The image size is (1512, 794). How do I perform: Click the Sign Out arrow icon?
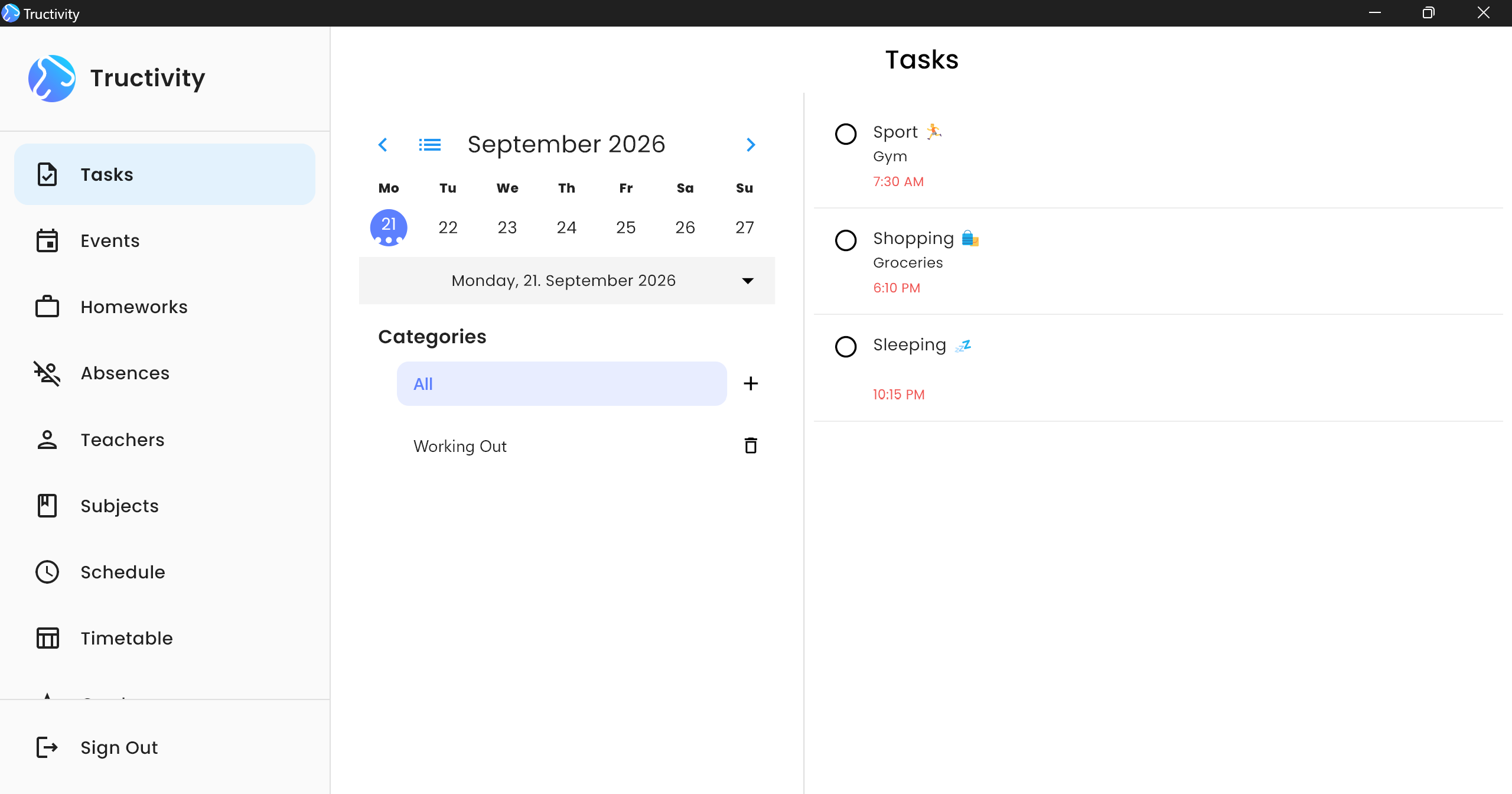tap(47, 747)
